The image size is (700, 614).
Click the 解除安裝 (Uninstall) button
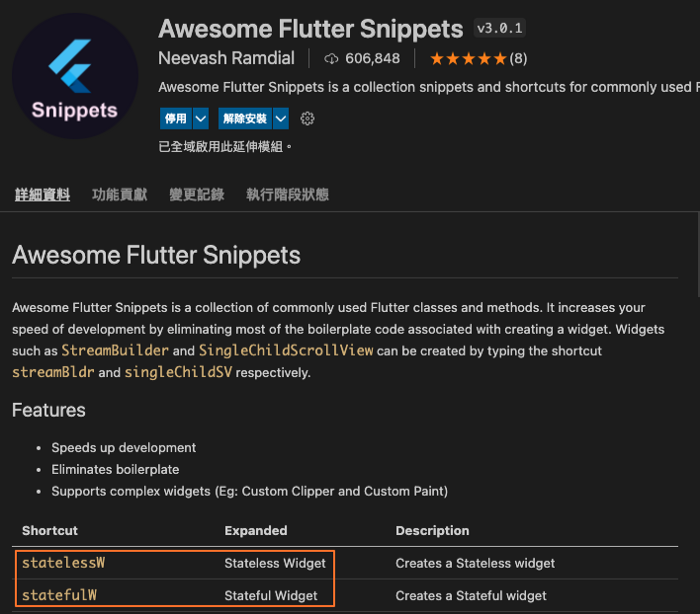(245, 119)
